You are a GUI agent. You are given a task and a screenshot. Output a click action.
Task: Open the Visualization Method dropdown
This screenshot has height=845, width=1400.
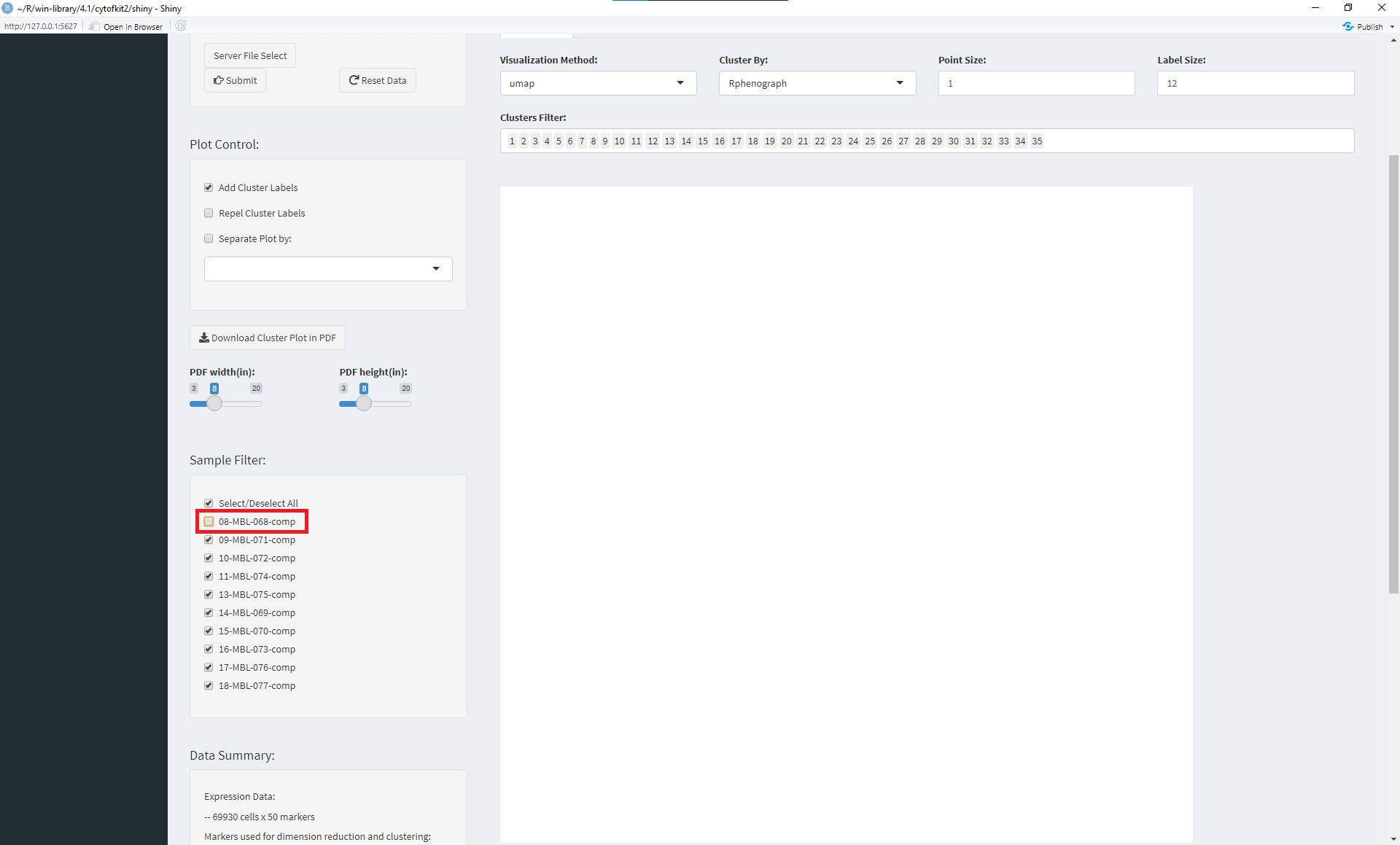(598, 83)
